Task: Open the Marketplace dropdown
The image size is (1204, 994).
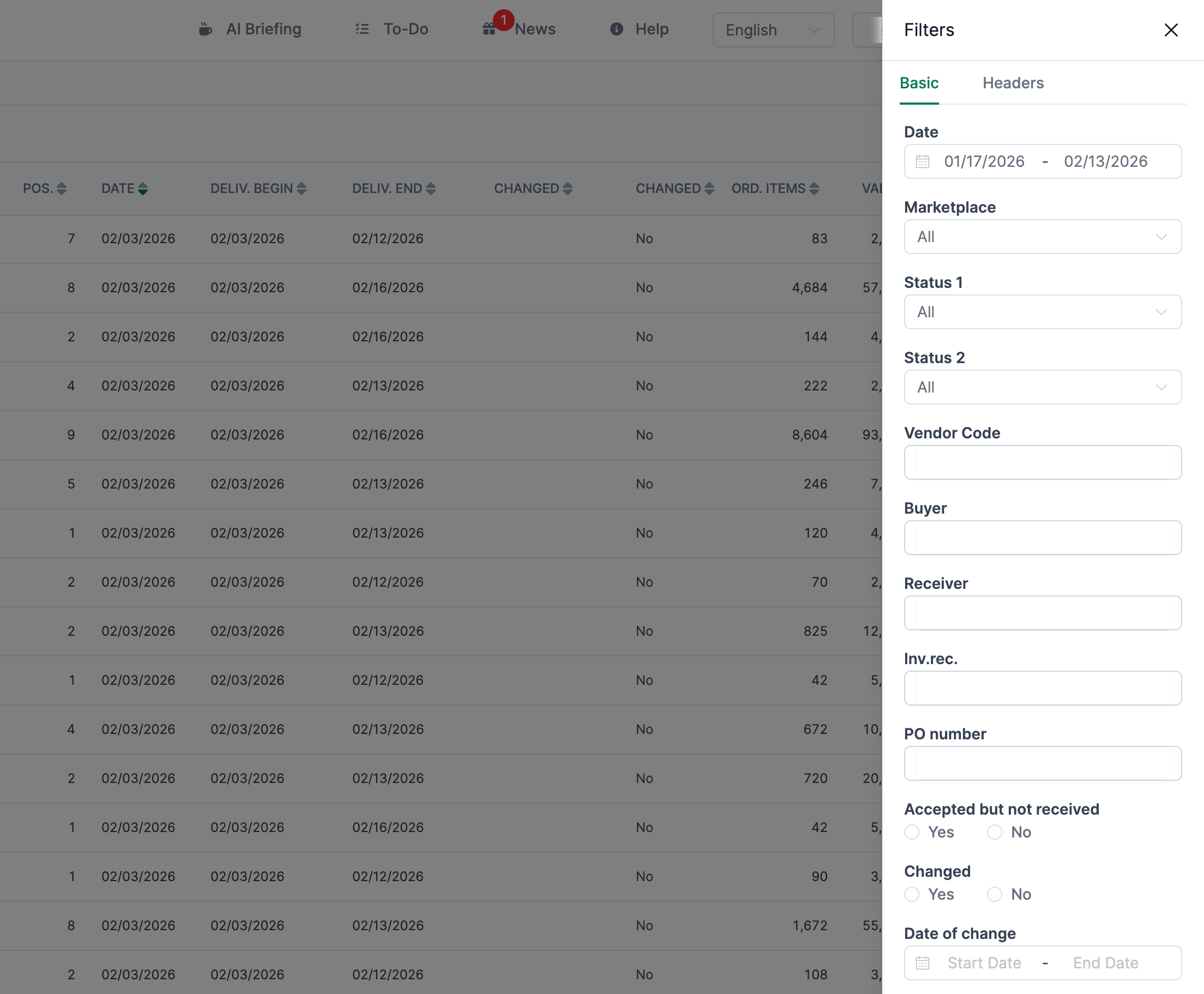Action: pyautogui.click(x=1042, y=237)
